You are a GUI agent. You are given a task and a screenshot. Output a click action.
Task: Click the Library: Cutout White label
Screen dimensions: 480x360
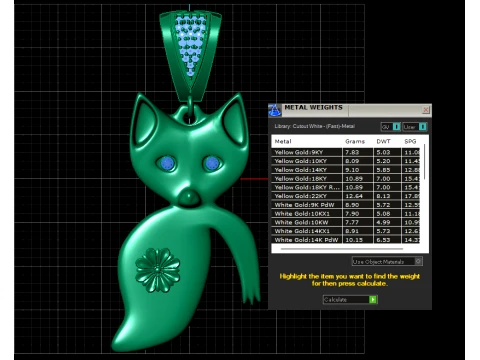pyautogui.click(x=315, y=126)
